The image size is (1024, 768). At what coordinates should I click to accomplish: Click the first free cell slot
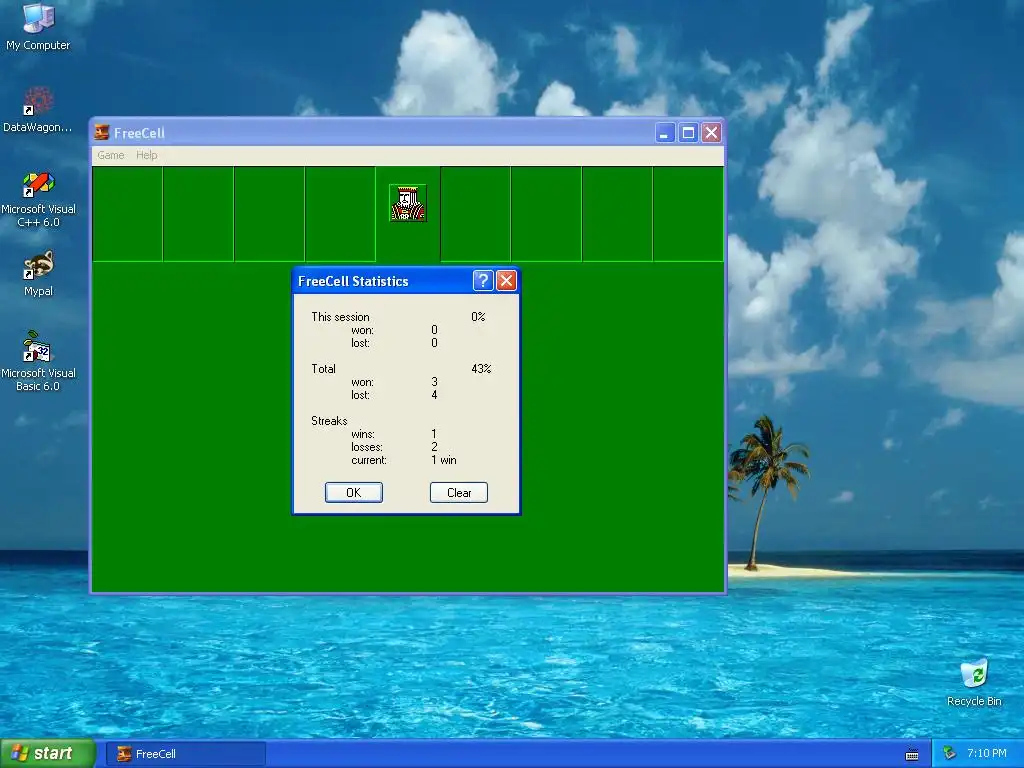tap(127, 214)
